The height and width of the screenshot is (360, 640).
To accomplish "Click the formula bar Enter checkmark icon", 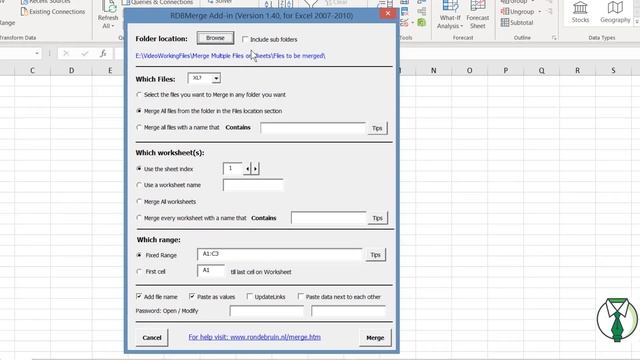I will pyautogui.click(x=84, y=53).
